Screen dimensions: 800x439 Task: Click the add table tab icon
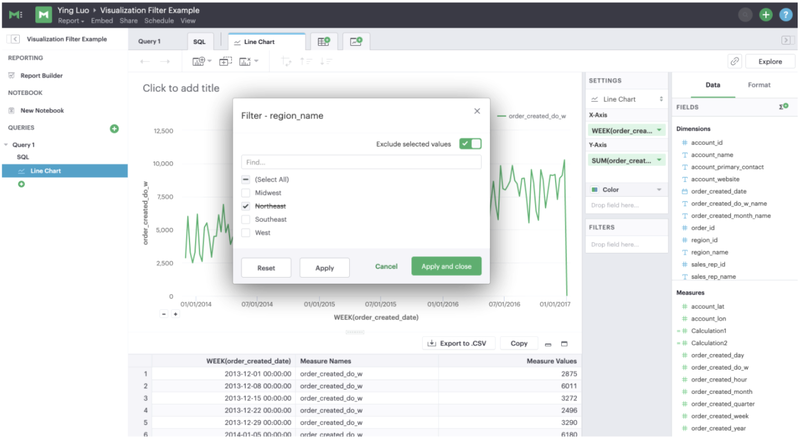pyautogui.click(x=324, y=41)
